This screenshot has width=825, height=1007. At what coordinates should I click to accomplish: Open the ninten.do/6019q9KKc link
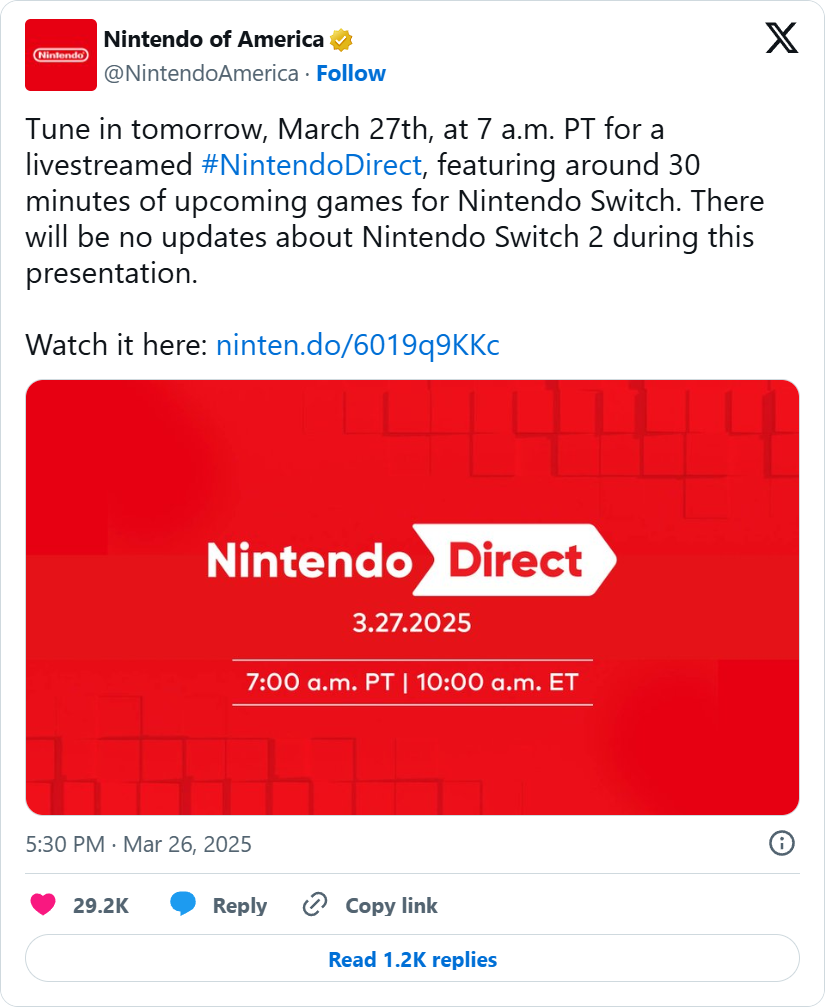click(358, 345)
